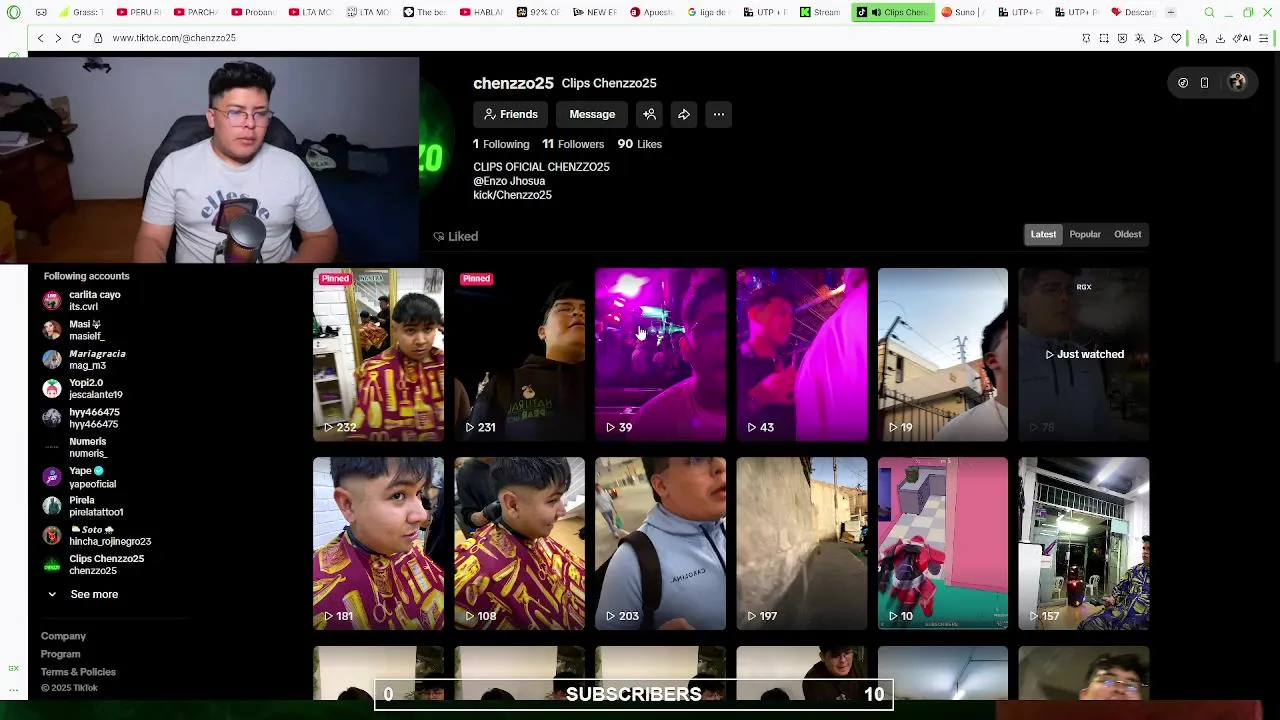Share the chenzzo25 profile via arrow icon

684,114
